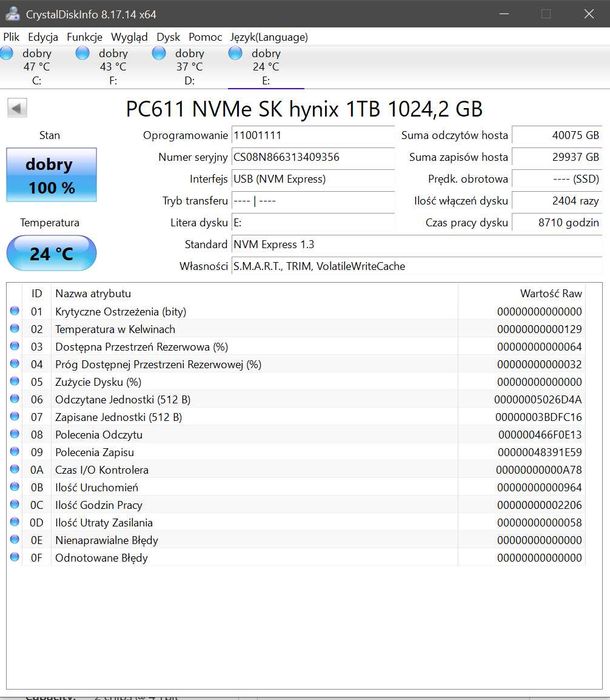The height and width of the screenshot is (700, 610).
Task: Click the previous disk arrow button
Action: [17, 108]
